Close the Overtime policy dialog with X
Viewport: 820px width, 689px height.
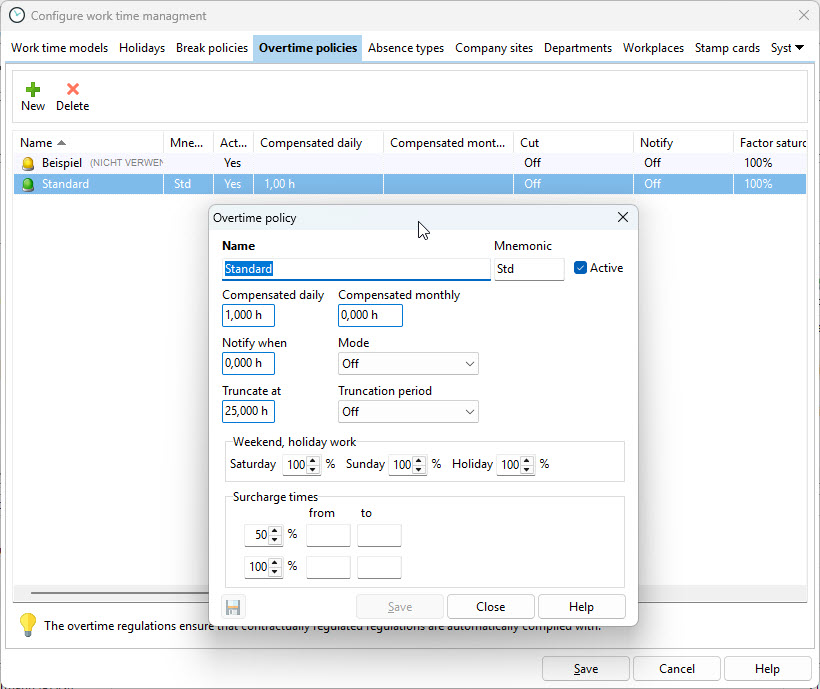point(623,217)
